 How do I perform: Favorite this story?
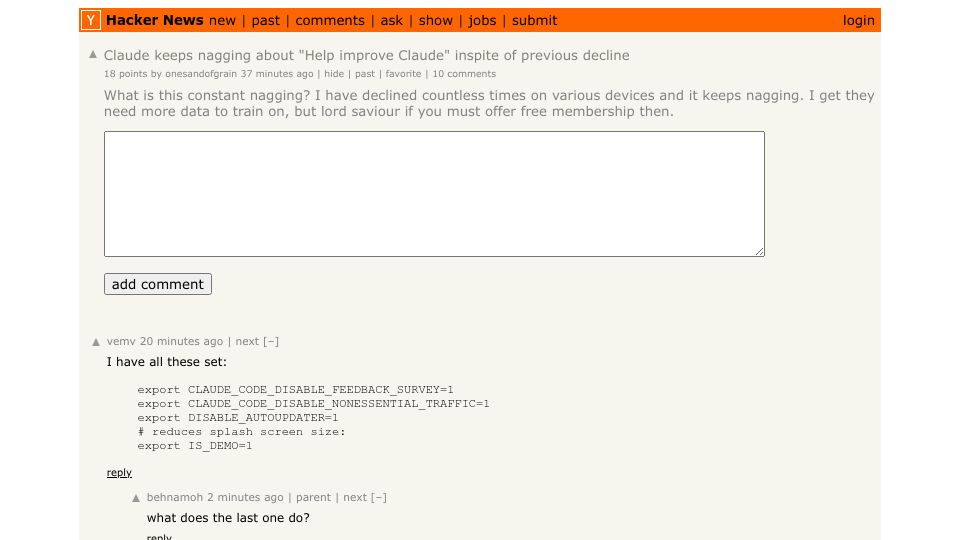pyautogui.click(x=403, y=74)
